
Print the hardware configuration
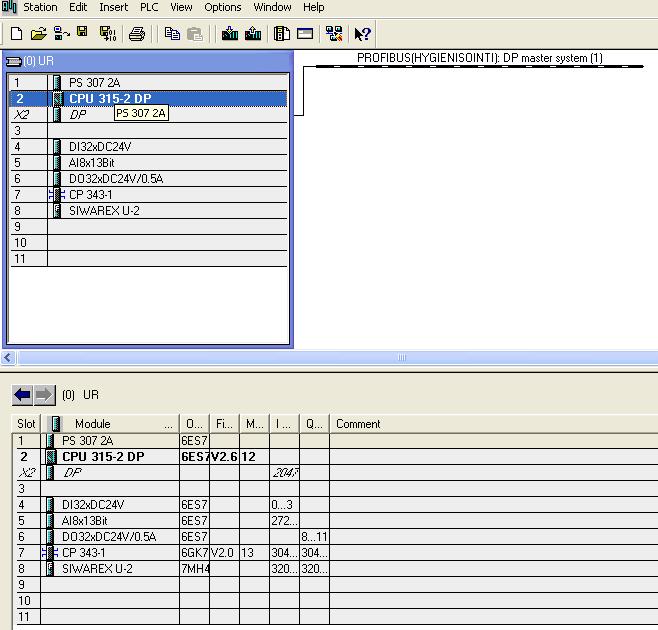pos(137,34)
